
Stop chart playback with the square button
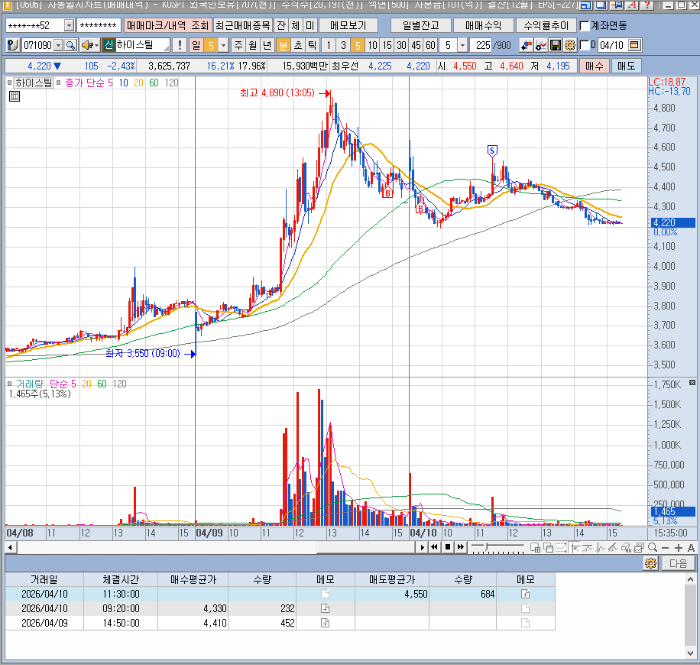[x=447, y=547]
